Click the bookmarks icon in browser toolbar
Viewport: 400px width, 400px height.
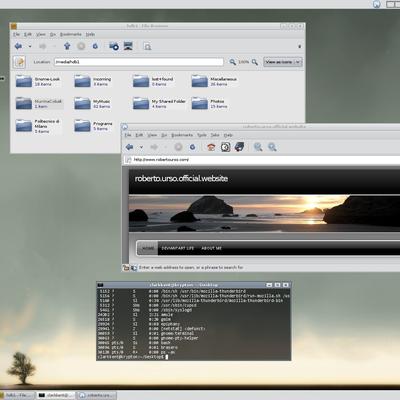(x=239, y=147)
